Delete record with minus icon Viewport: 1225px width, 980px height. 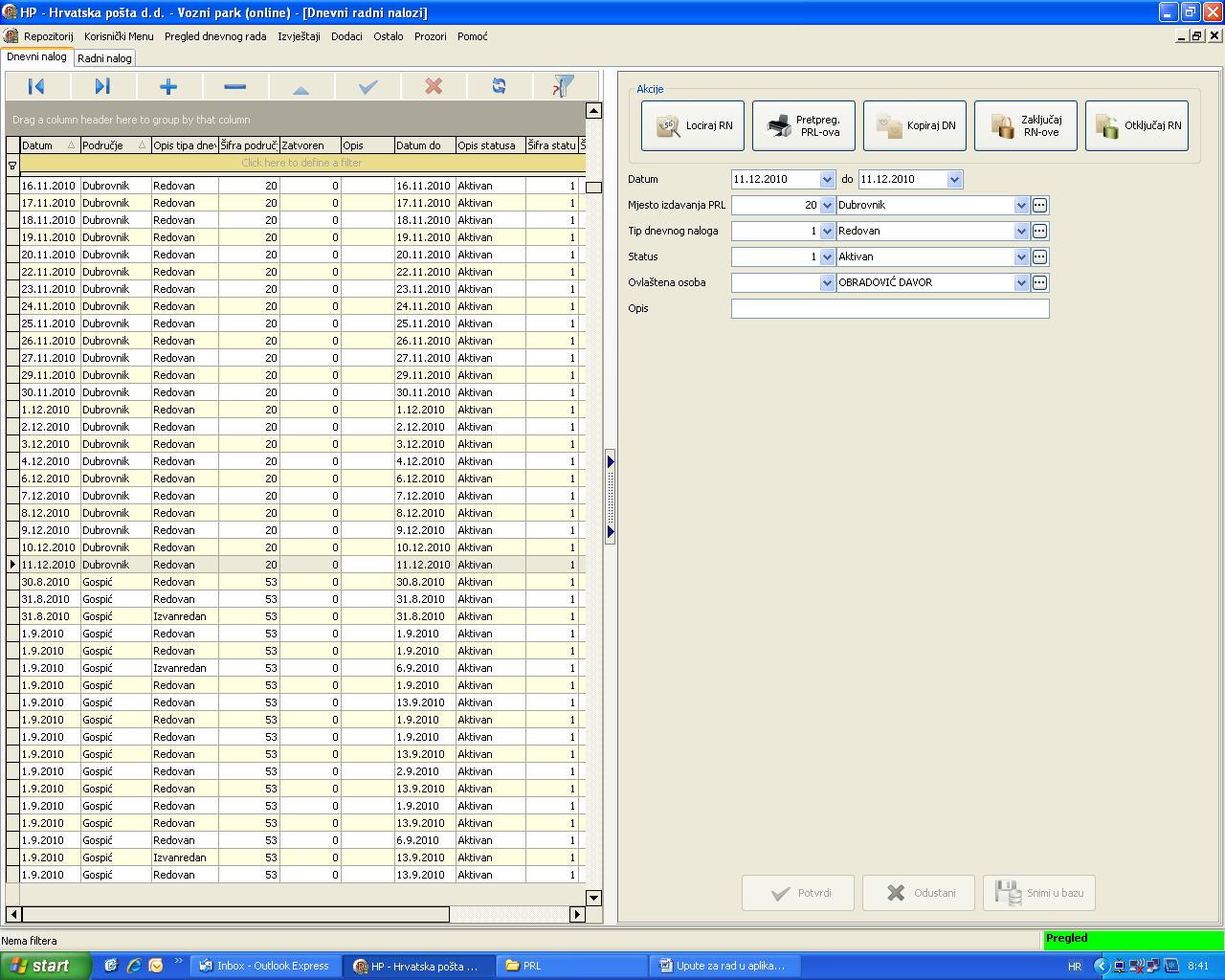(x=234, y=86)
